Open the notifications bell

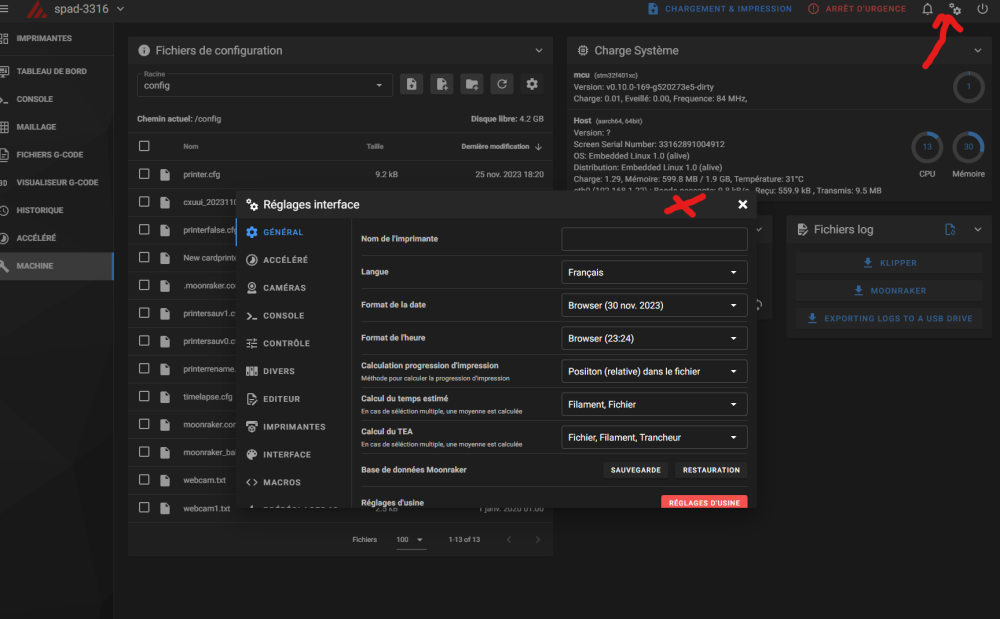pos(928,9)
